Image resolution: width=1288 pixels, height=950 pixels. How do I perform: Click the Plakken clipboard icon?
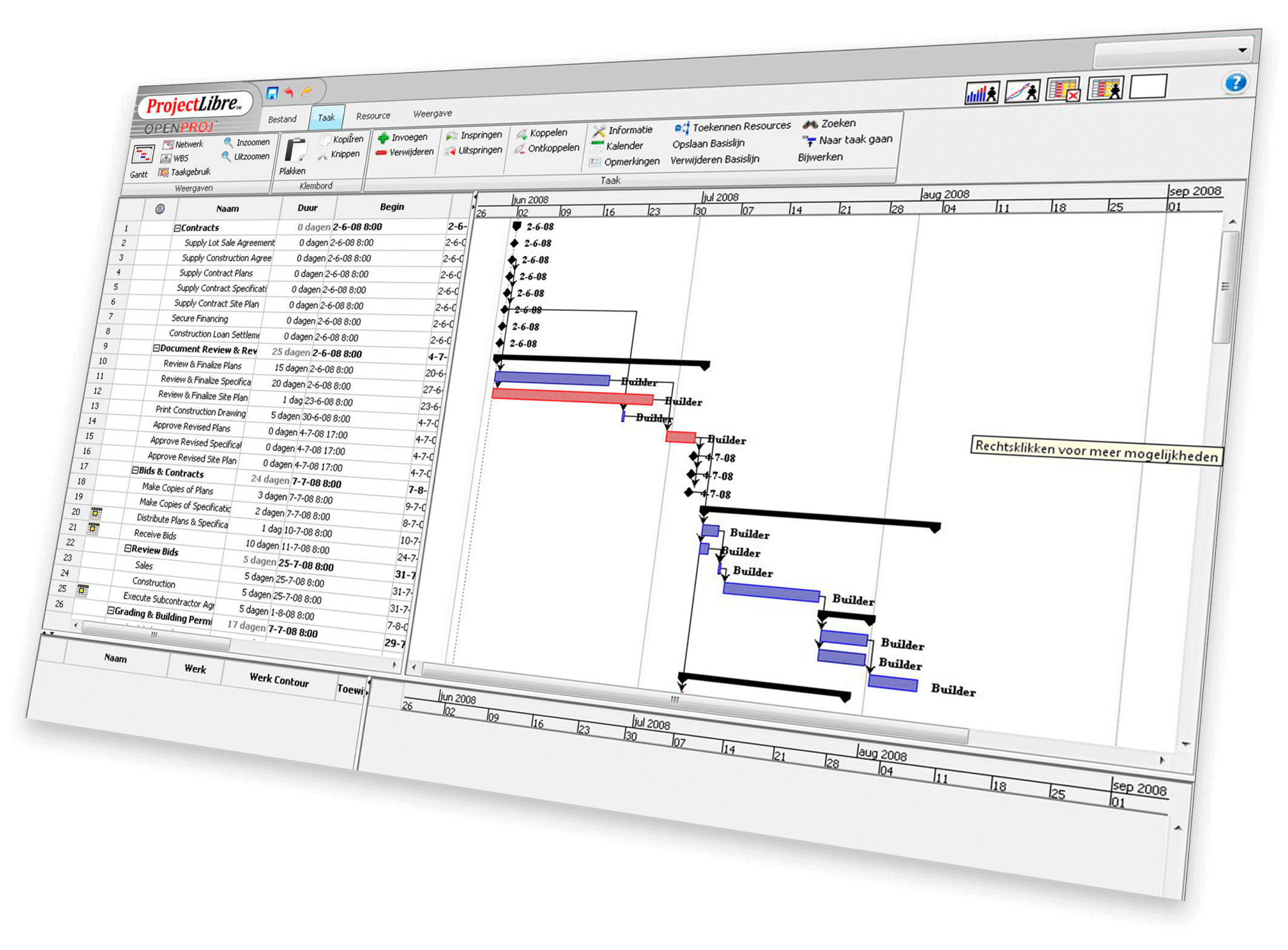pyautogui.click(x=295, y=151)
